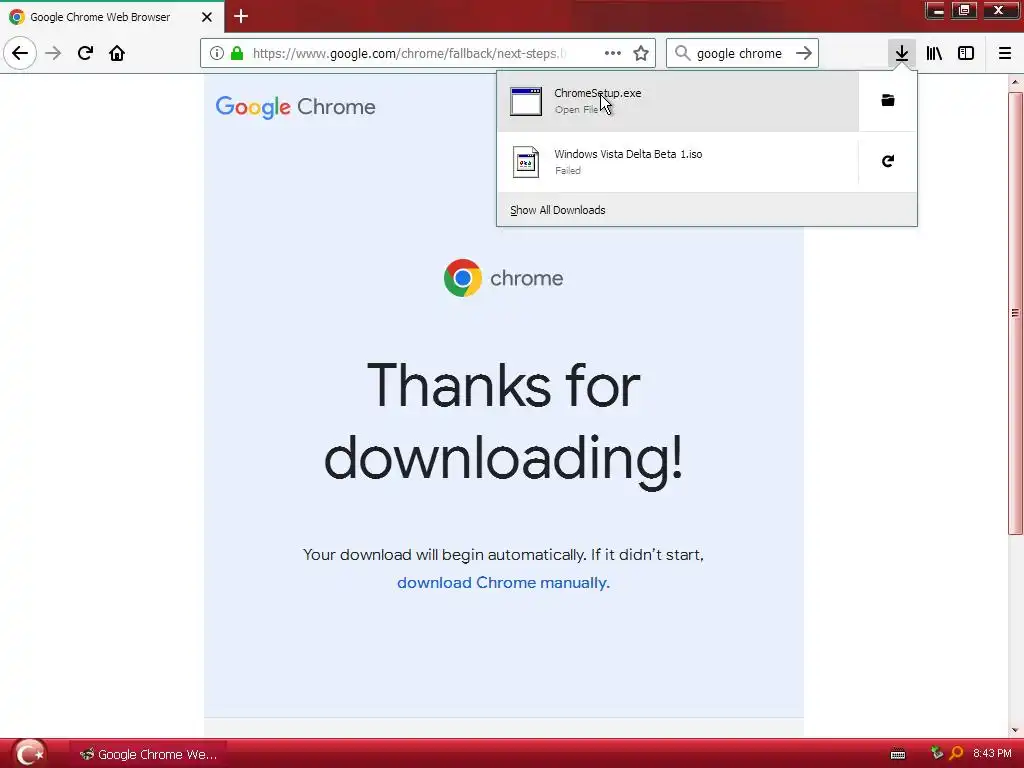Show site information via the info icon

pyautogui.click(x=216, y=53)
